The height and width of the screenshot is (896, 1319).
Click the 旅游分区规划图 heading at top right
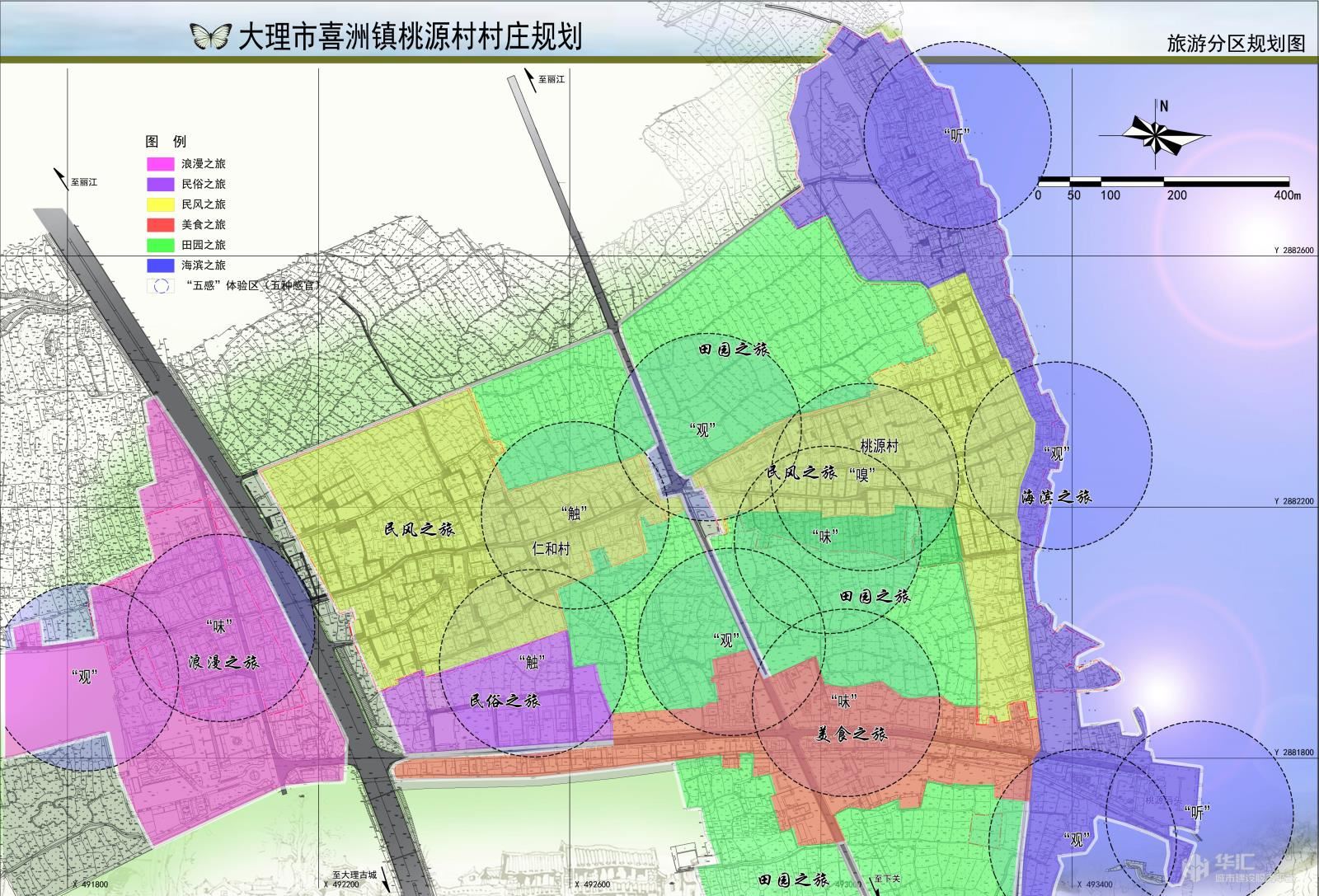point(1236,45)
